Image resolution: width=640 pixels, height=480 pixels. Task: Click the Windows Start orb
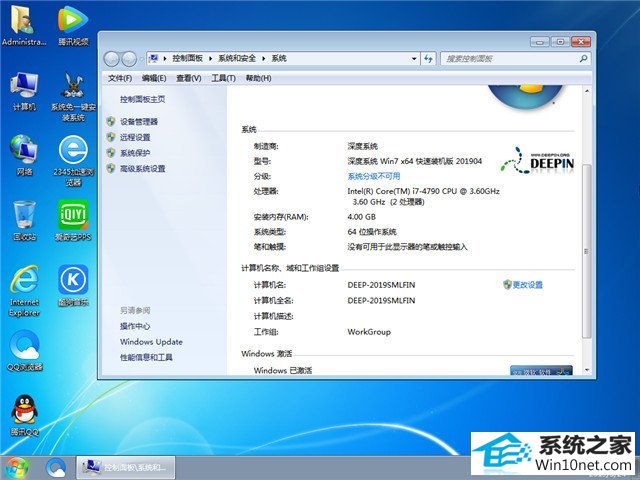click(17, 466)
